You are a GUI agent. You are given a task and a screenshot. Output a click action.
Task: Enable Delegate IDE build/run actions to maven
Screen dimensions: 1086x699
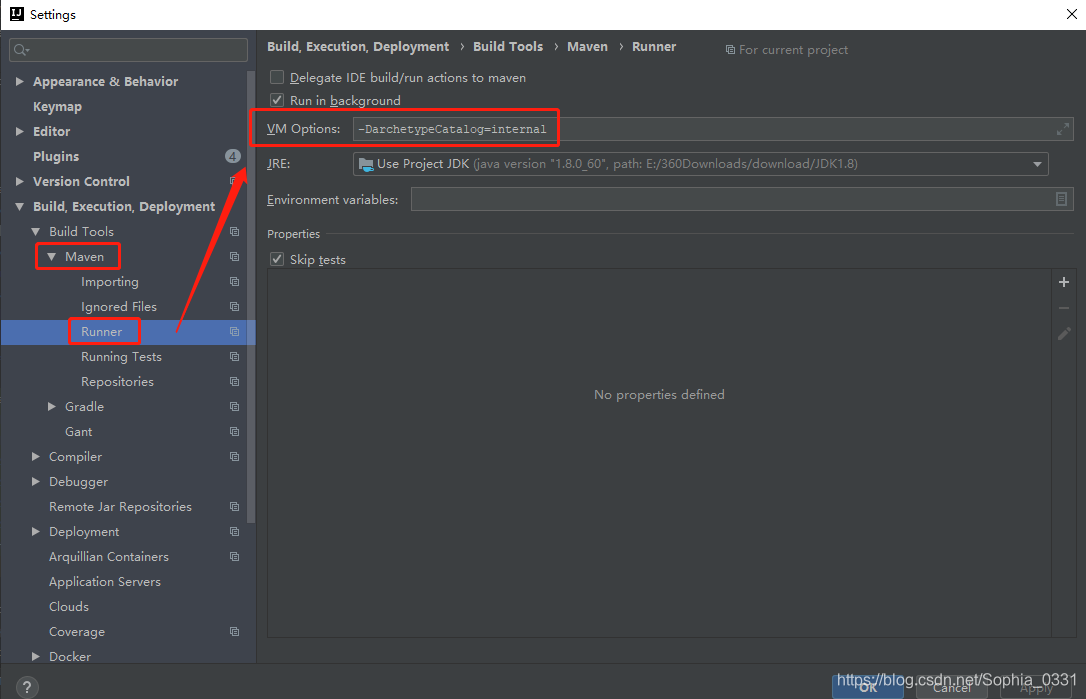pyautogui.click(x=276, y=77)
